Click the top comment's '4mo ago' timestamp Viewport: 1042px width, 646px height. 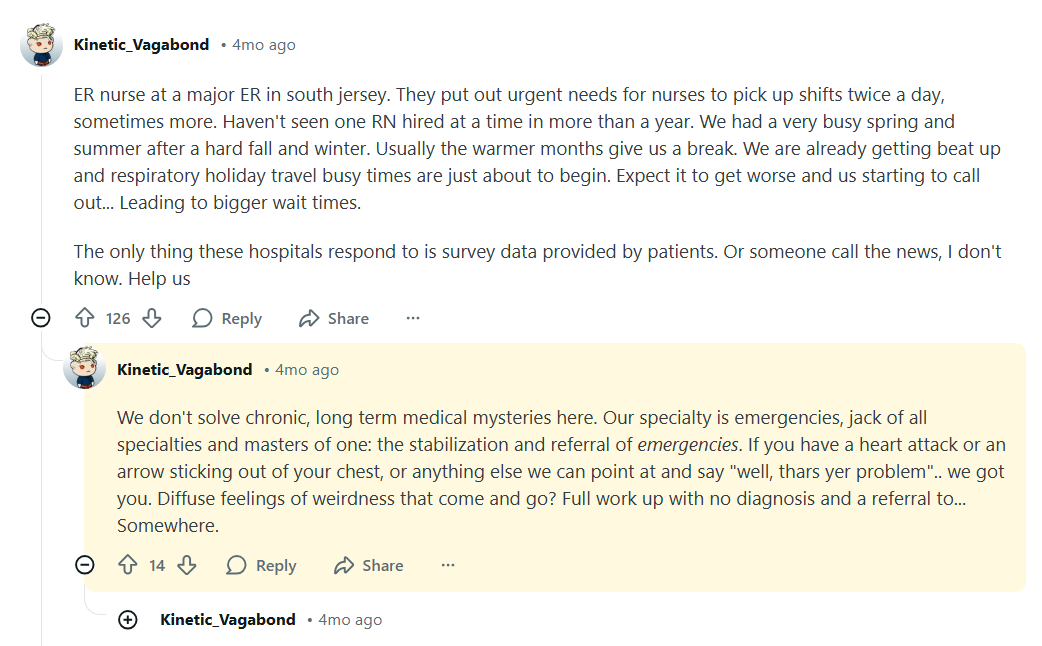tap(264, 45)
